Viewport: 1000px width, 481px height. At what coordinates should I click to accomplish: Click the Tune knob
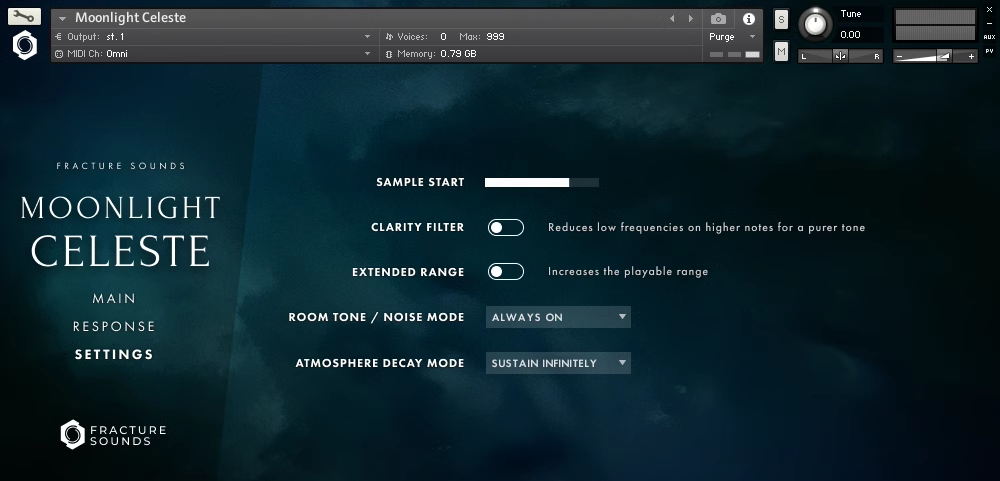[815, 24]
